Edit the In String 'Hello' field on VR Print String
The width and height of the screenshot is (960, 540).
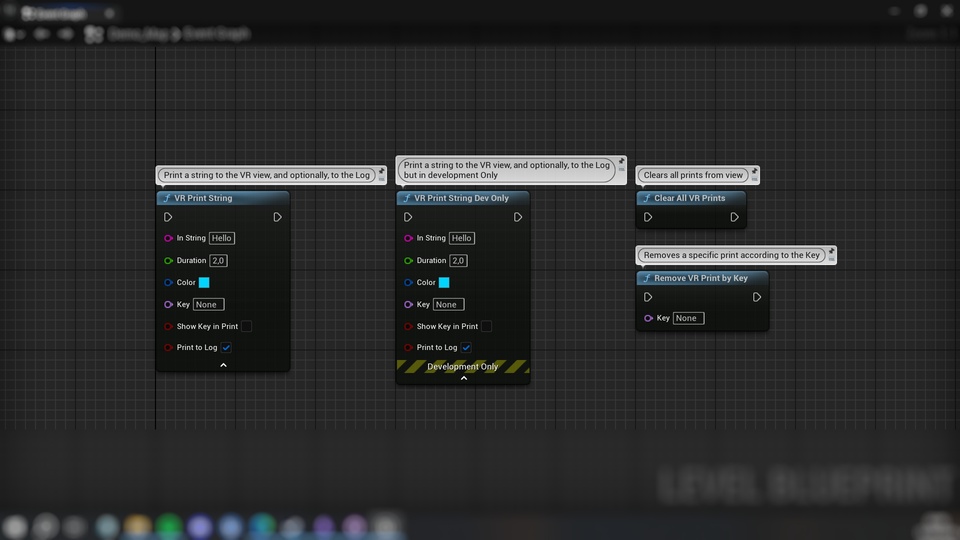pyautogui.click(x=222, y=238)
